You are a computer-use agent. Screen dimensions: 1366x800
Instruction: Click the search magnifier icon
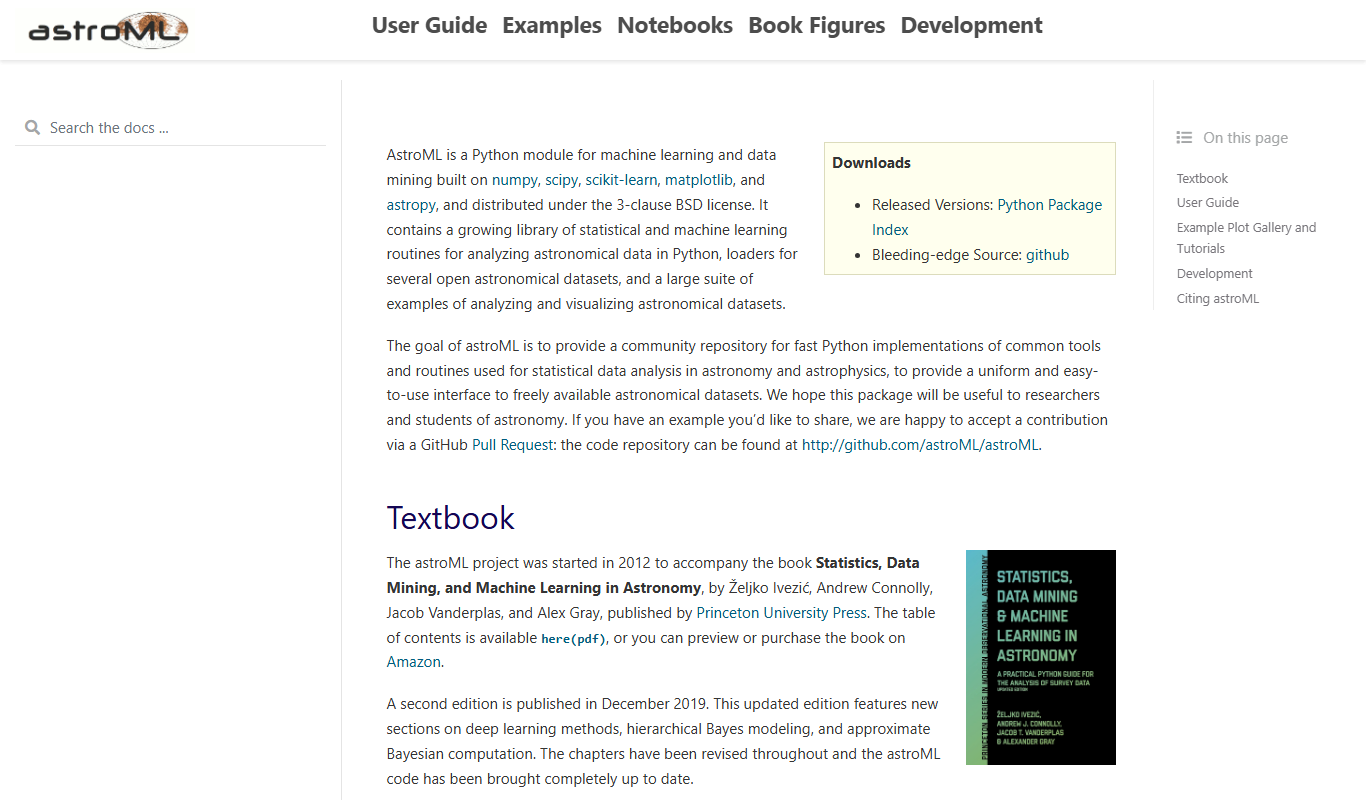(32, 128)
